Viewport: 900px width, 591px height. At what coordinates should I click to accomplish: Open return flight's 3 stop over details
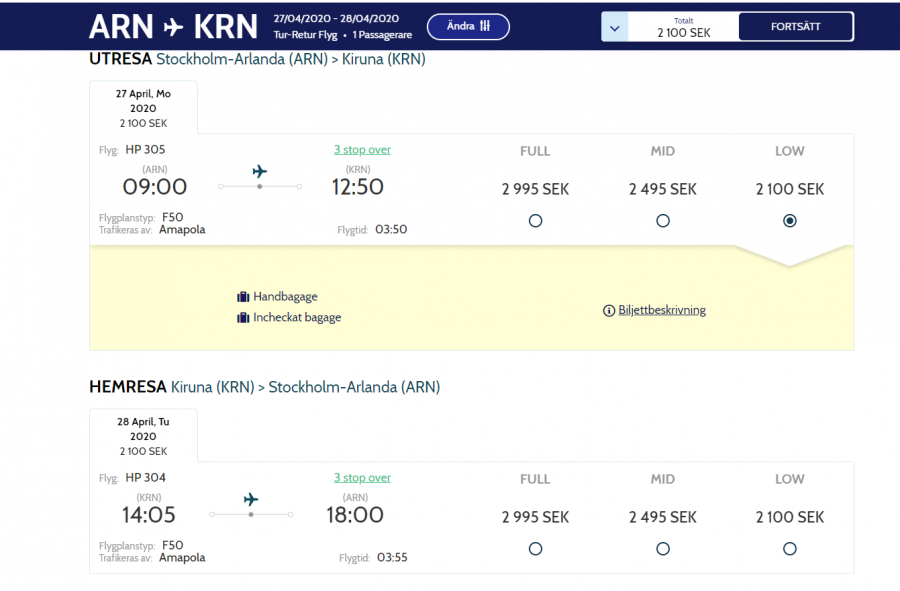(x=362, y=478)
